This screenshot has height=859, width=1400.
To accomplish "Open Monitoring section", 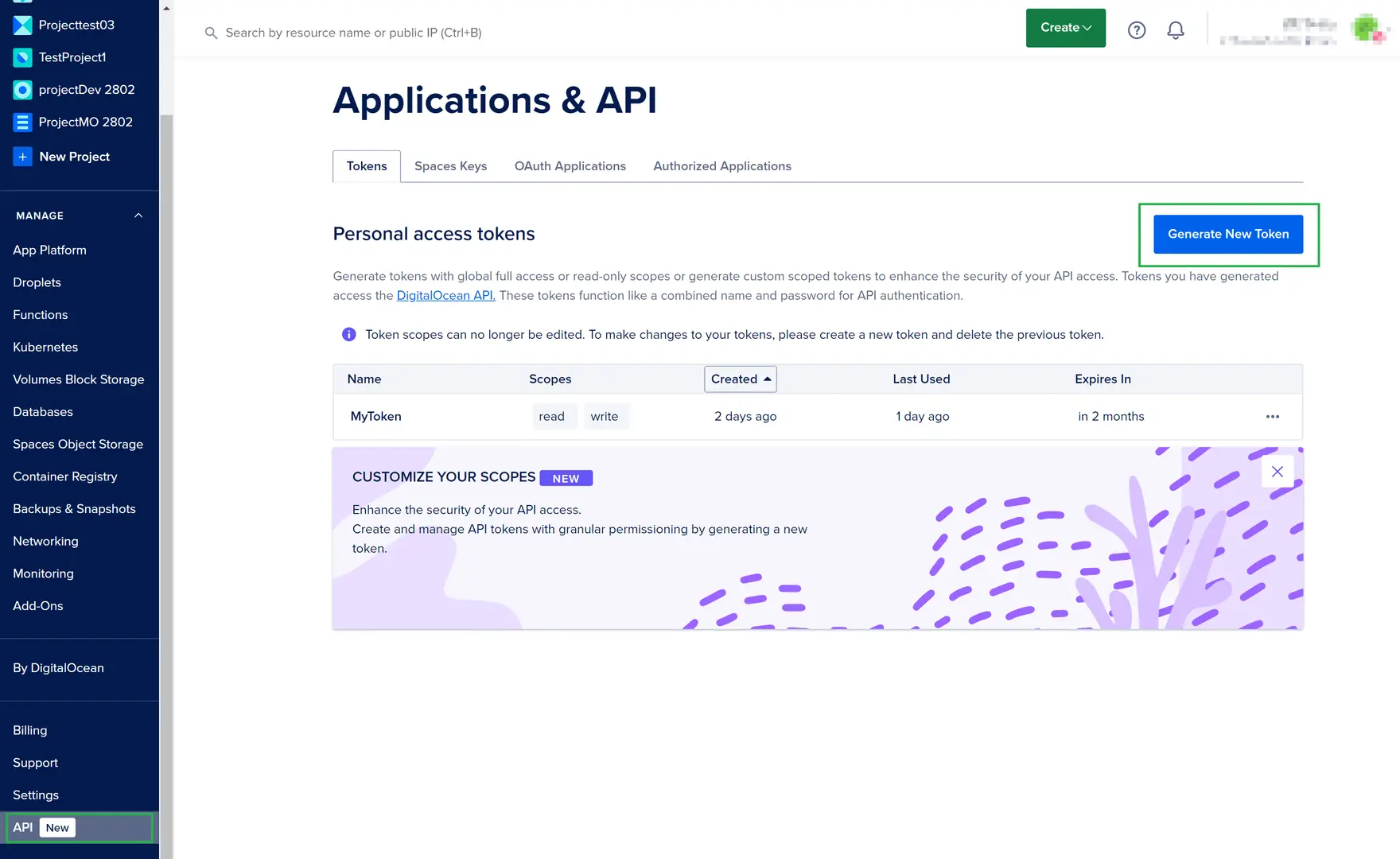I will point(43,573).
